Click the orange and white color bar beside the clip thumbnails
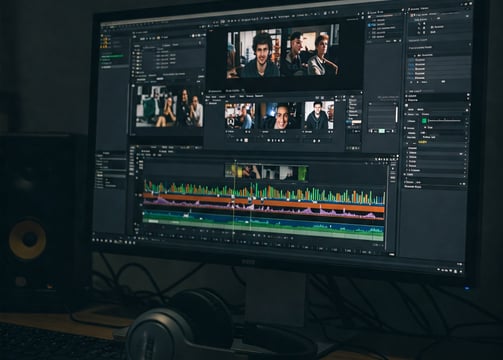Screen dimensions: 503x360 (354, 122)
